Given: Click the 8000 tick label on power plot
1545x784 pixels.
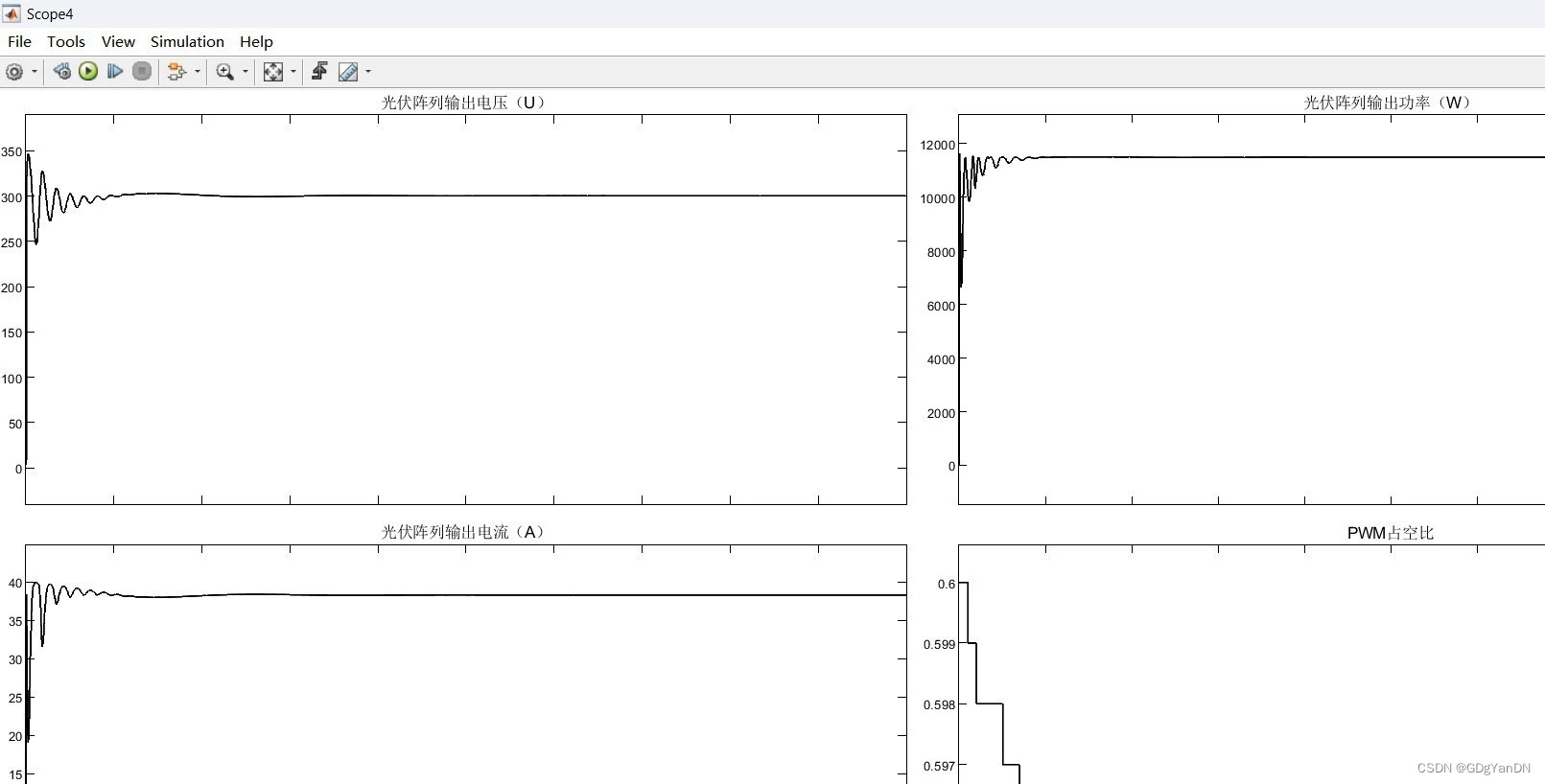Looking at the screenshot, I should coord(941,253).
